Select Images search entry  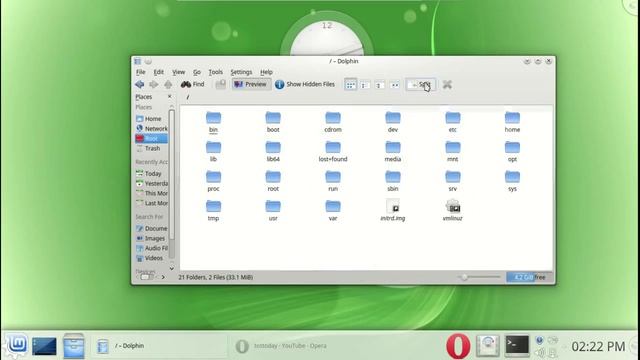[x=151, y=238]
